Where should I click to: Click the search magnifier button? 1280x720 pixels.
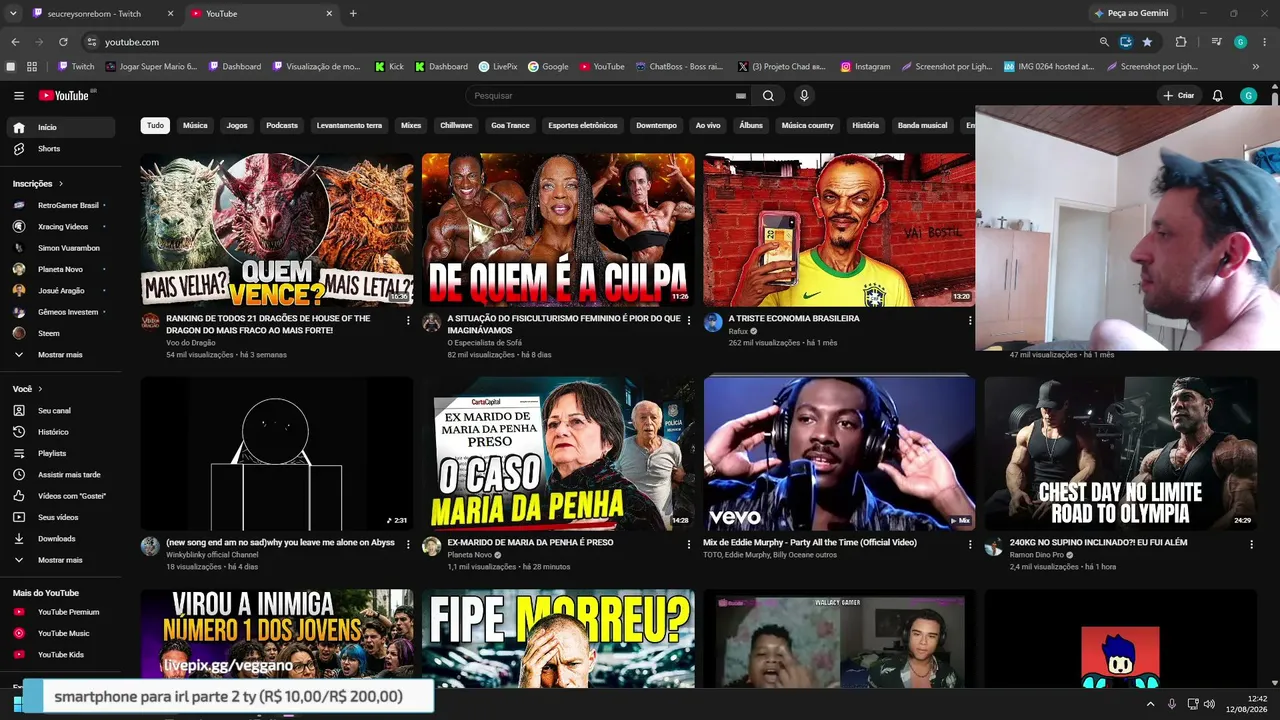coord(768,96)
